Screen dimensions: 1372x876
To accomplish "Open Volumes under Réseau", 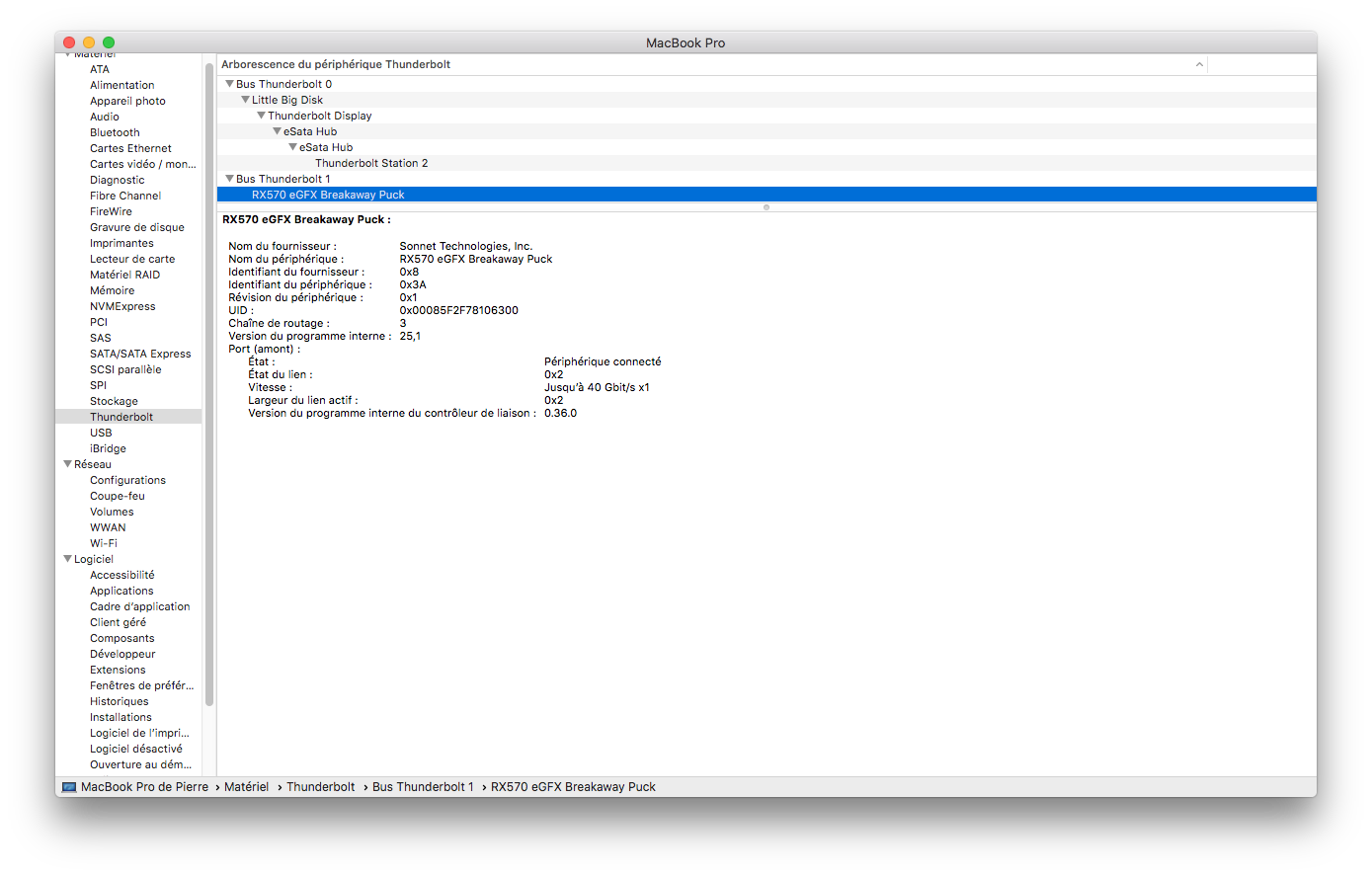I will tap(112, 512).
